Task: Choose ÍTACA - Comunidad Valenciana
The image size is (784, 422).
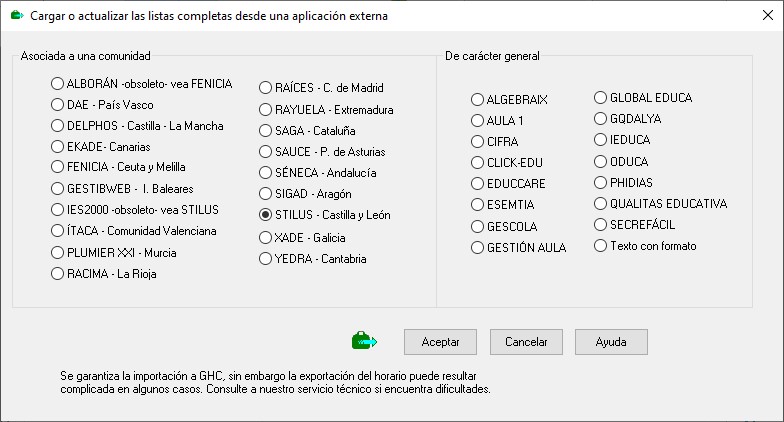Action: click(134, 230)
